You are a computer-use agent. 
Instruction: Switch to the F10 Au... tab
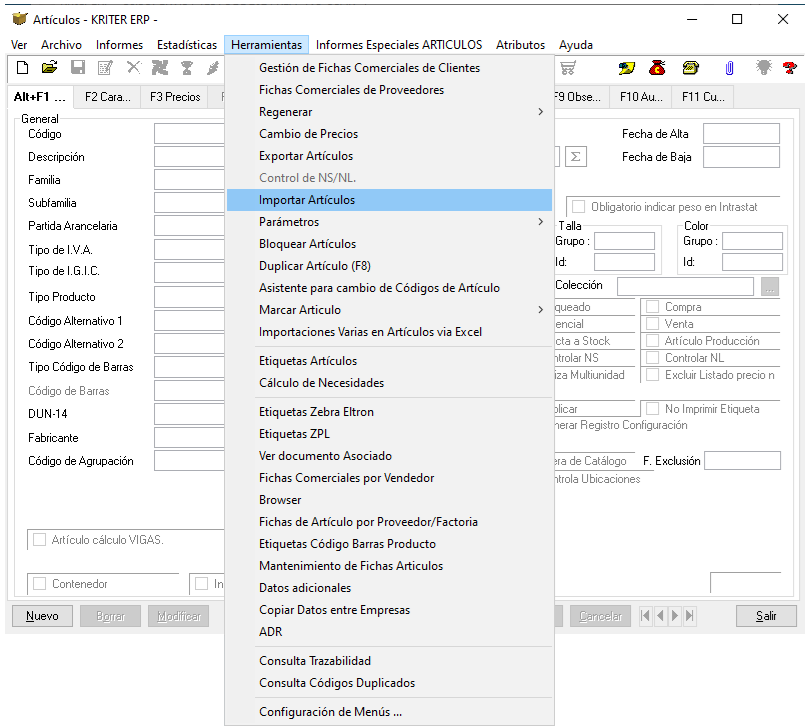tap(641, 97)
